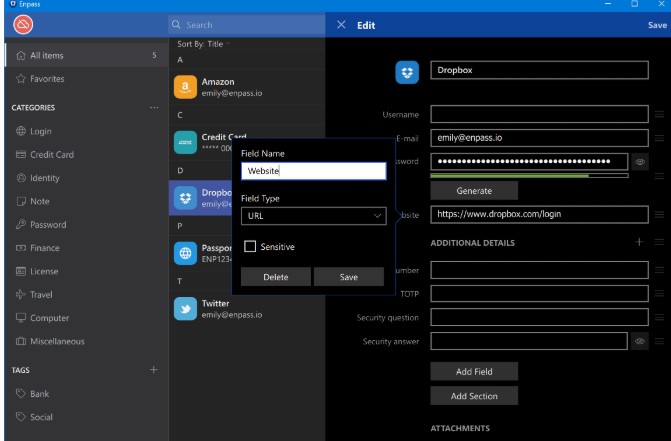Viewport: 671px width, 441px height.
Task: Click the plus icon beside Tags
Action: click(x=153, y=370)
